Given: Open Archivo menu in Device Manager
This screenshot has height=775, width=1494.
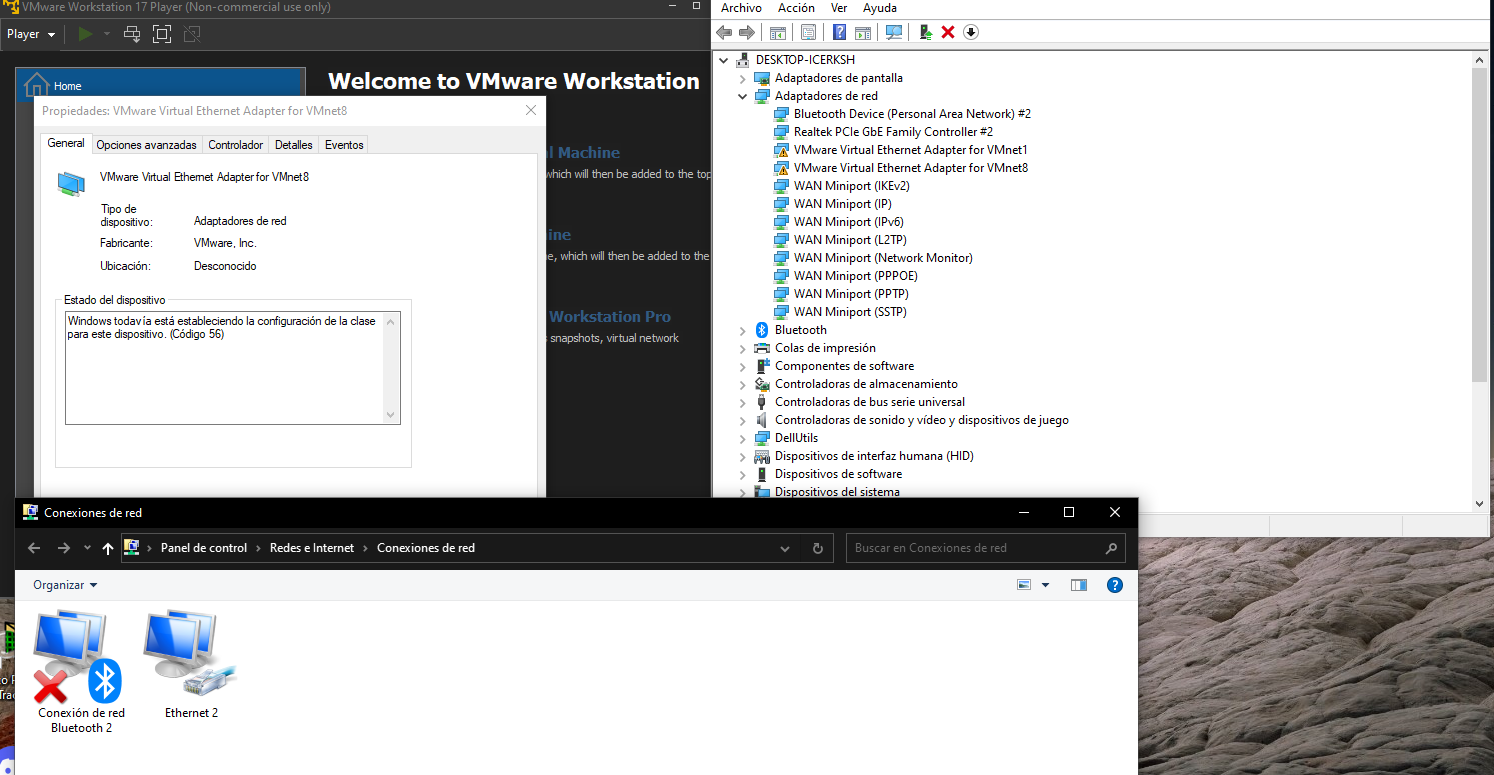Looking at the screenshot, I should pos(741,8).
